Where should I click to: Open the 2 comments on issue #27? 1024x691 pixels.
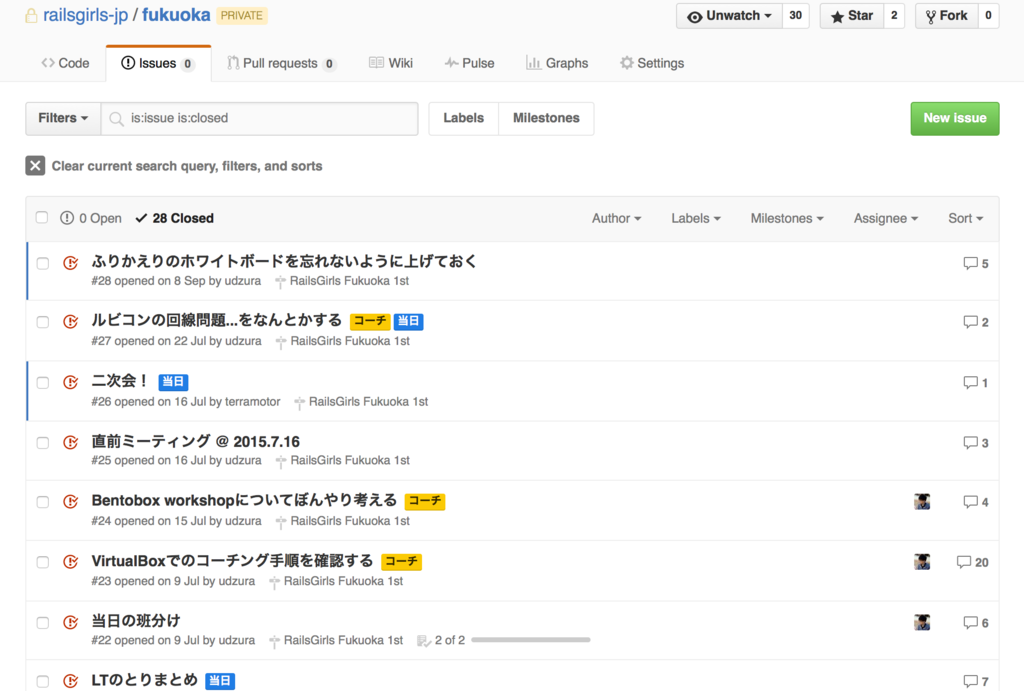pos(976,322)
